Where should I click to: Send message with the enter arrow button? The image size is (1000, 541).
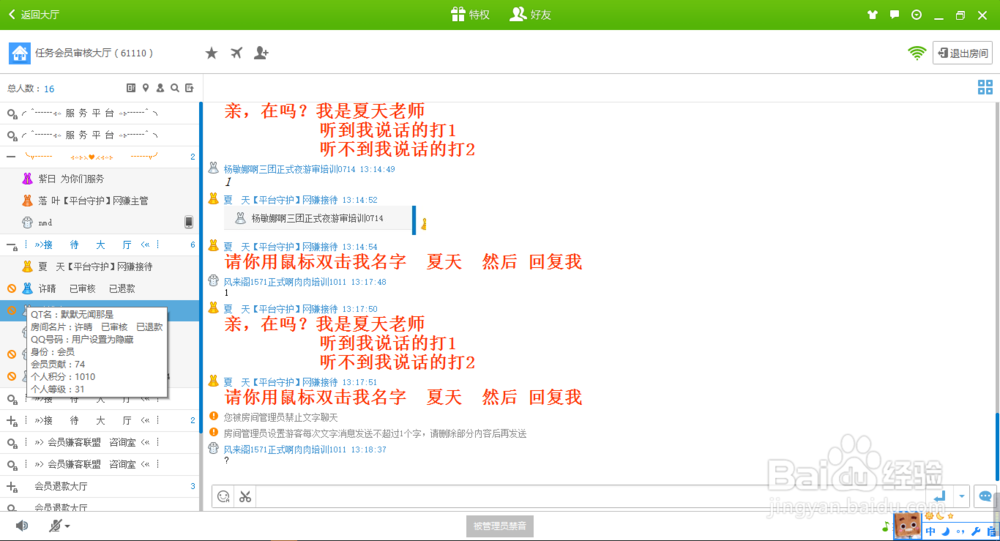[x=939, y=496]
